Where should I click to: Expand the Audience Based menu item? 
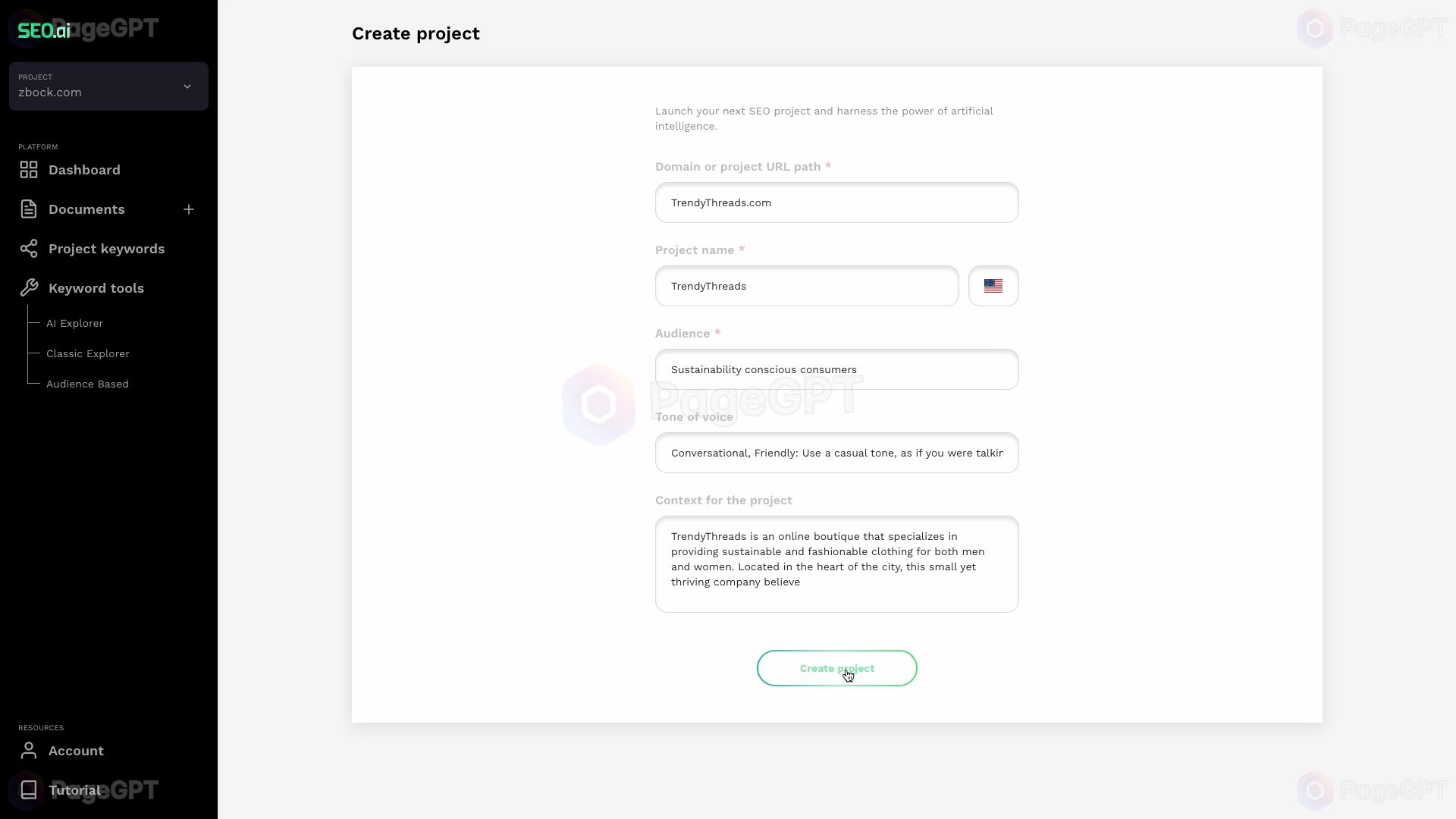tap(88, 383)
